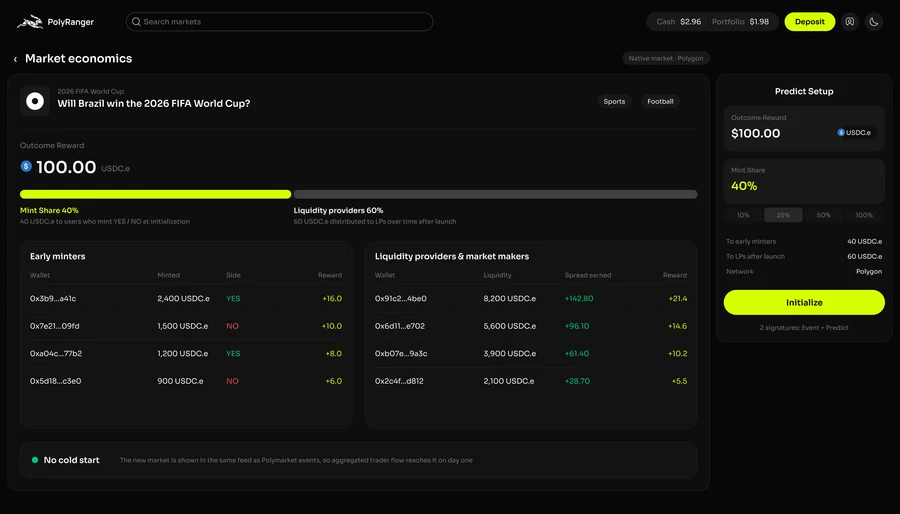Click wallet 0xb07e...9a3c
The width and height of the screenshot is (900, 514).
pyautogui.click(x=401, y=354)
